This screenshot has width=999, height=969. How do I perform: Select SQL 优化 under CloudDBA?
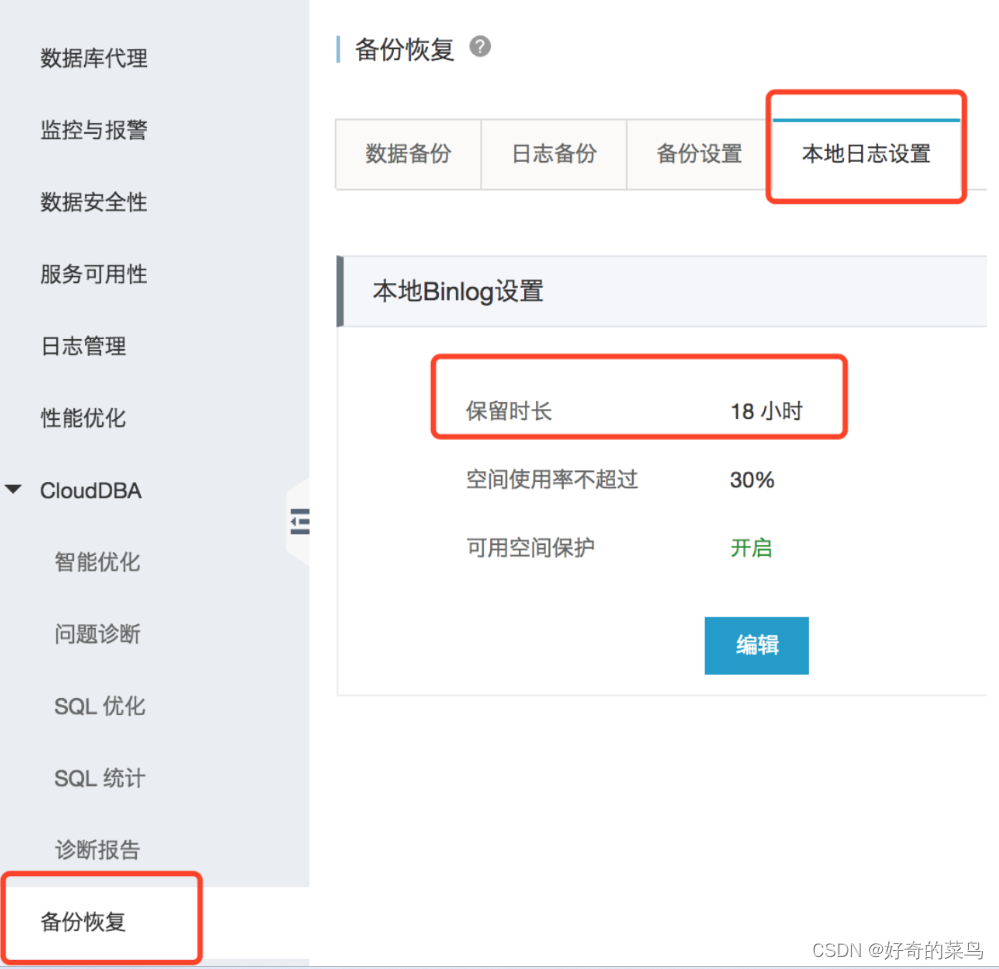pos(100,706)
